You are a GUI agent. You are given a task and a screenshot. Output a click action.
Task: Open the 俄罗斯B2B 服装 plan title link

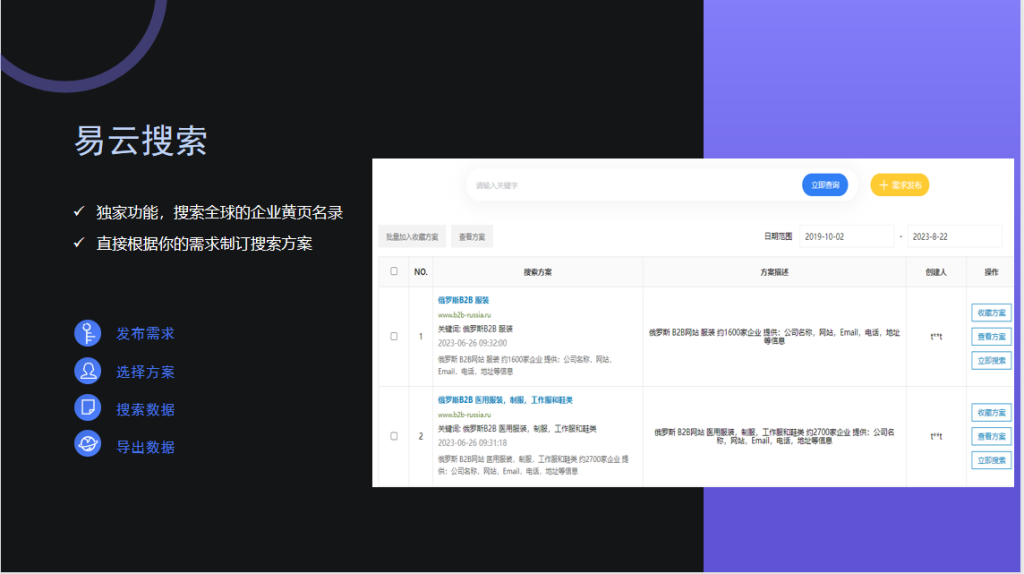pos(463,300)
